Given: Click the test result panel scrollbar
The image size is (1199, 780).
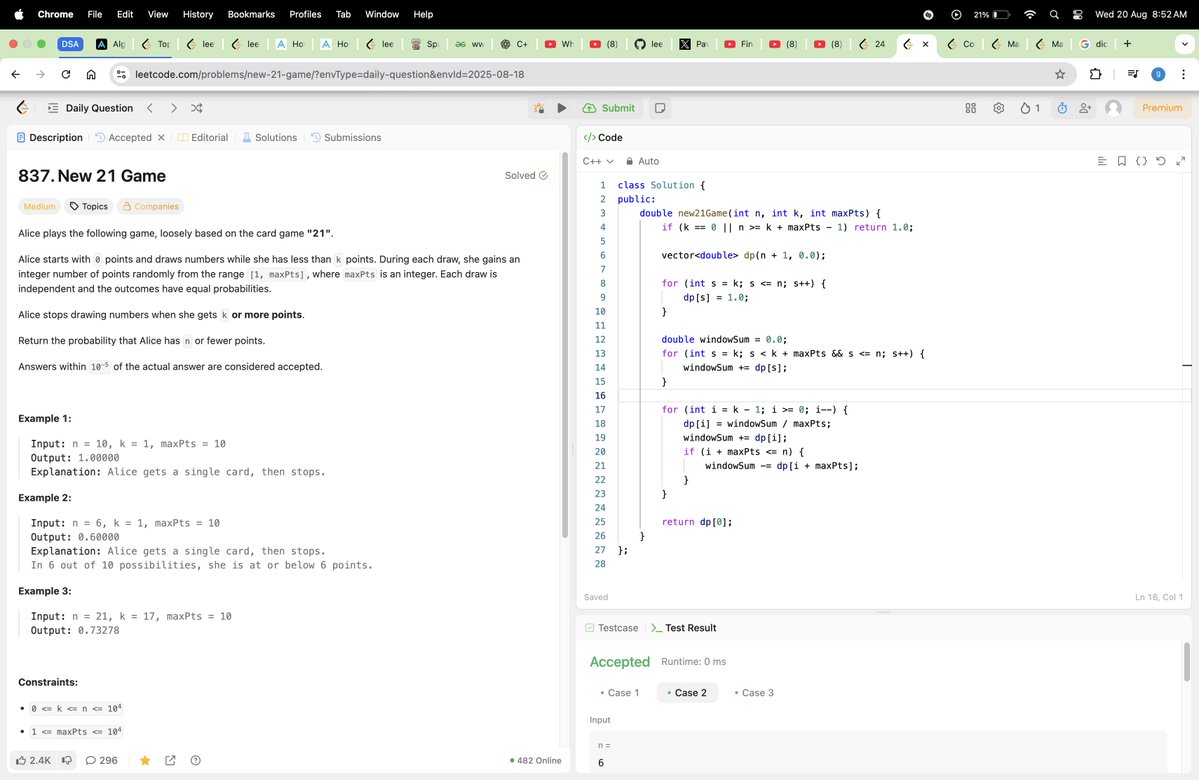Looking at the screenshot, I should click(x=1187, y=662).
